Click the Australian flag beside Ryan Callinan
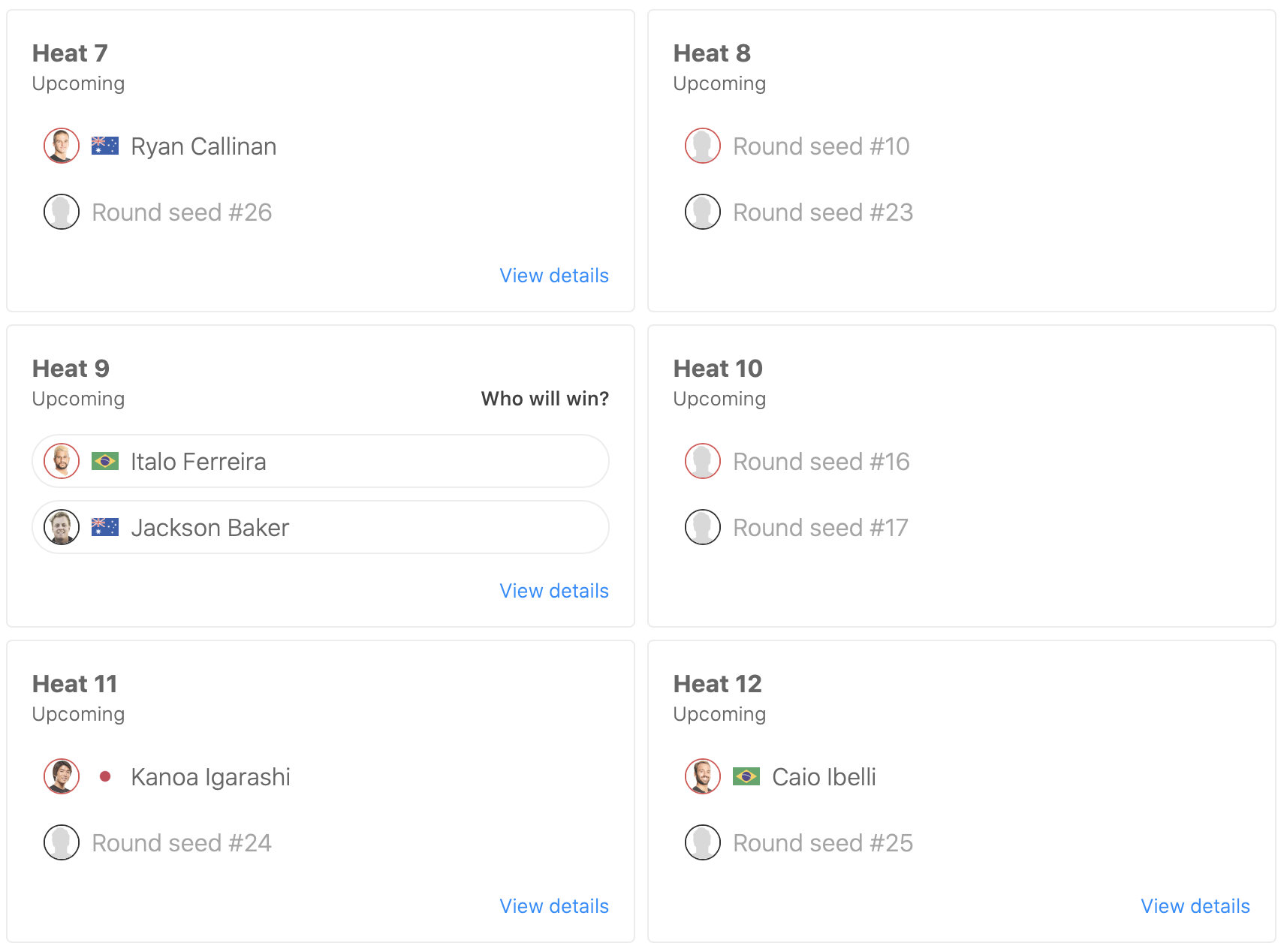Image resolution: width=1287 pixels, height=952 pixels. tap(105, 146)
